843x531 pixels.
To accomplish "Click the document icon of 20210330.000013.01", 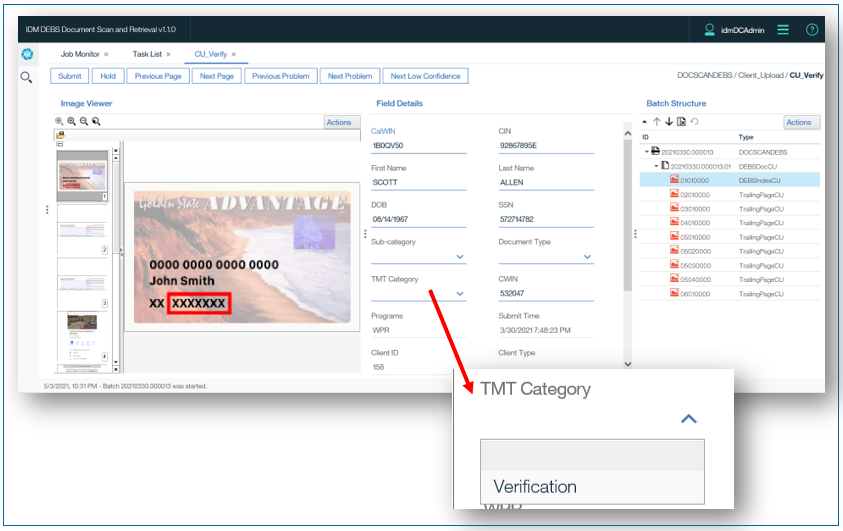I will point(665,166).
